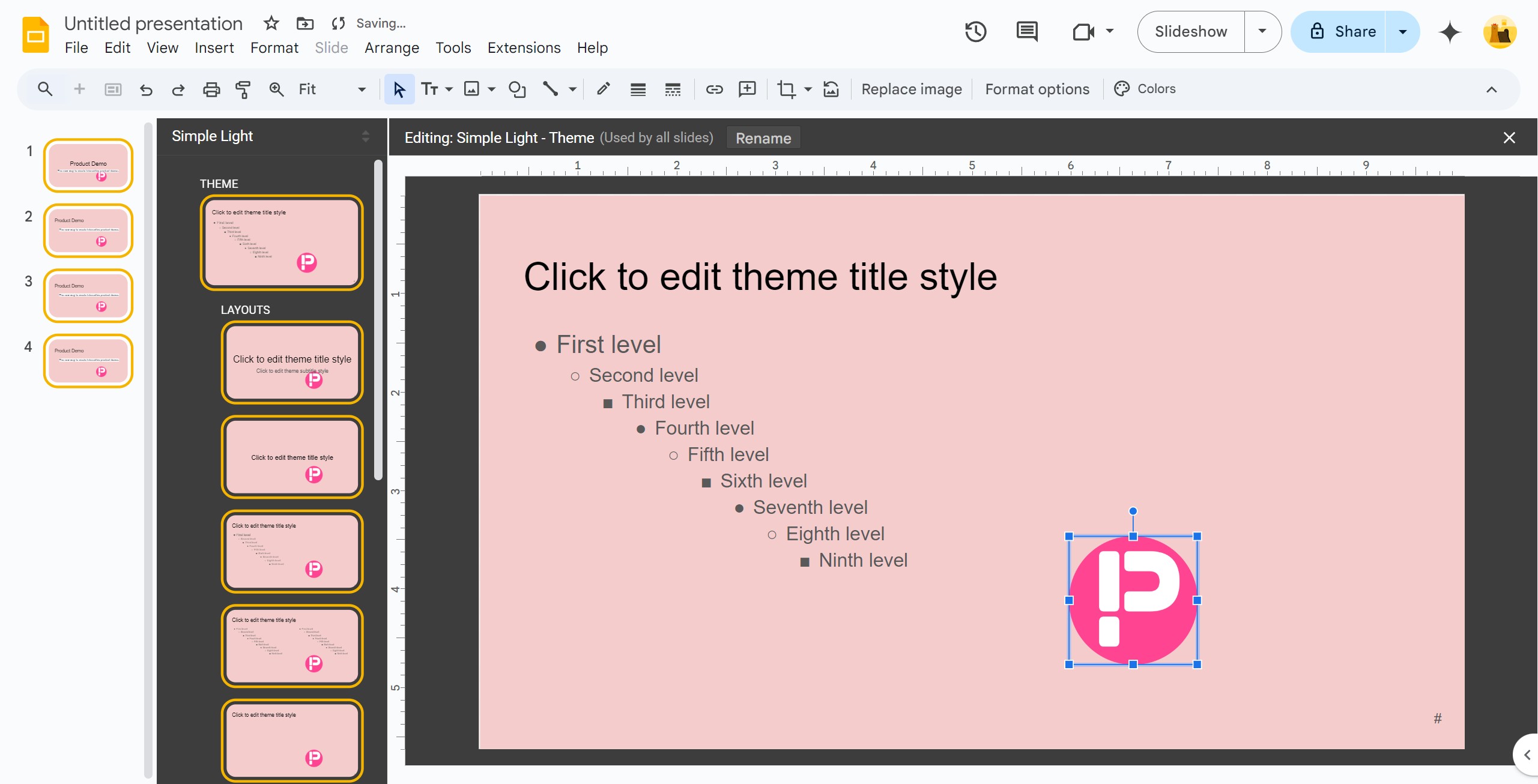Expand the crop mask dropdown arrow

pyautogui.click(x=808, y=89)
